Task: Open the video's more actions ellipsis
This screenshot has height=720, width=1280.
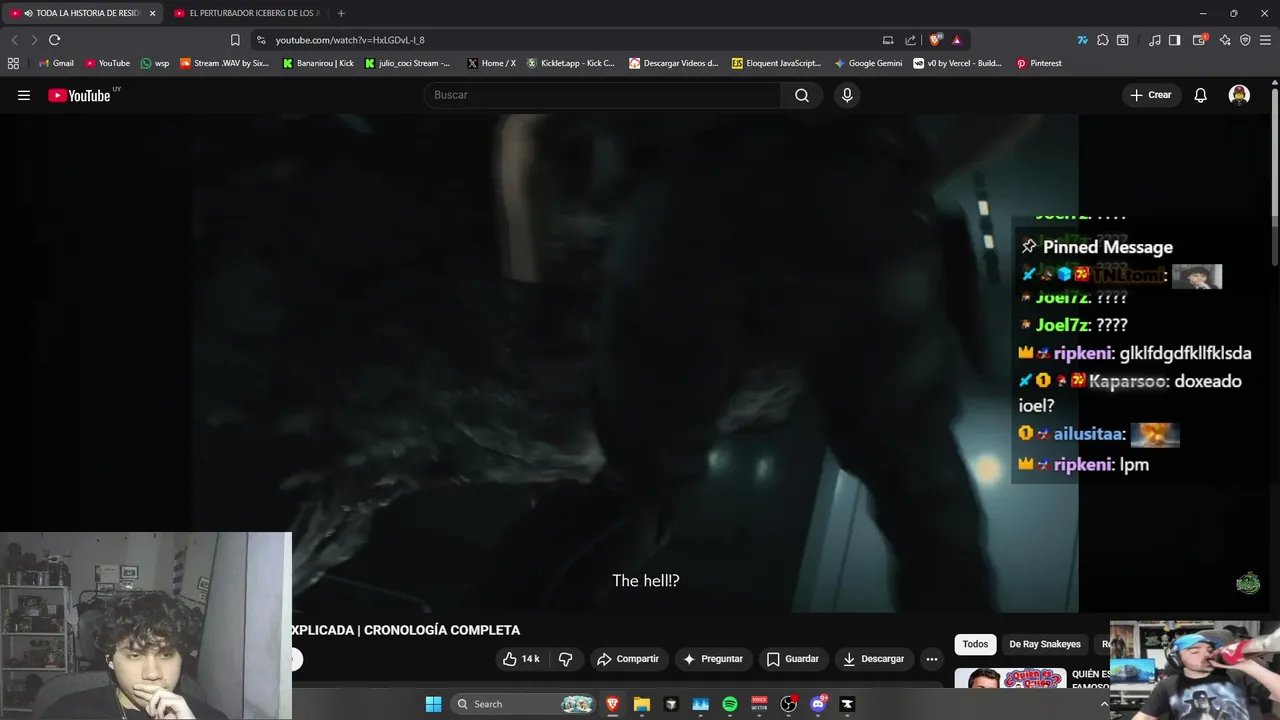Action: tap(932, 659)
